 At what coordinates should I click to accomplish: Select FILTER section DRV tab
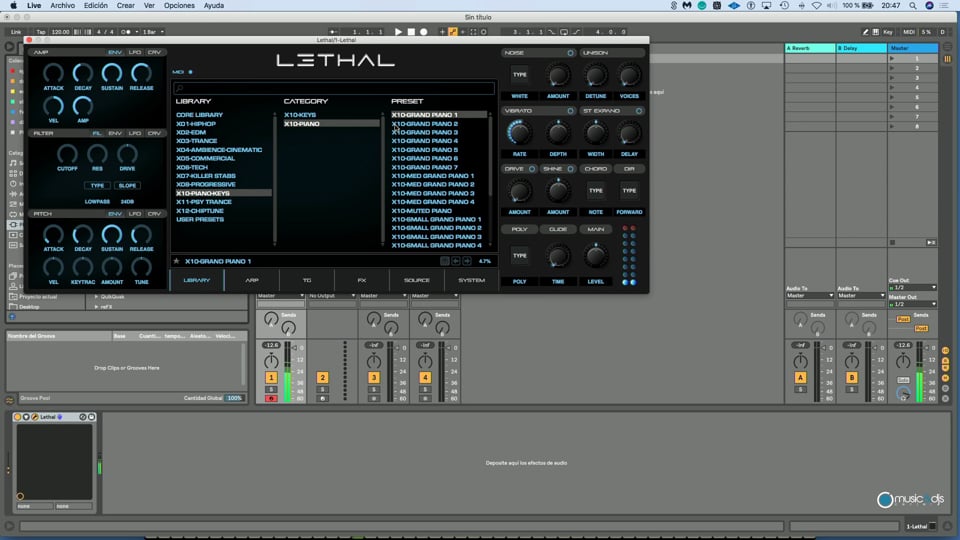[154, 133]
